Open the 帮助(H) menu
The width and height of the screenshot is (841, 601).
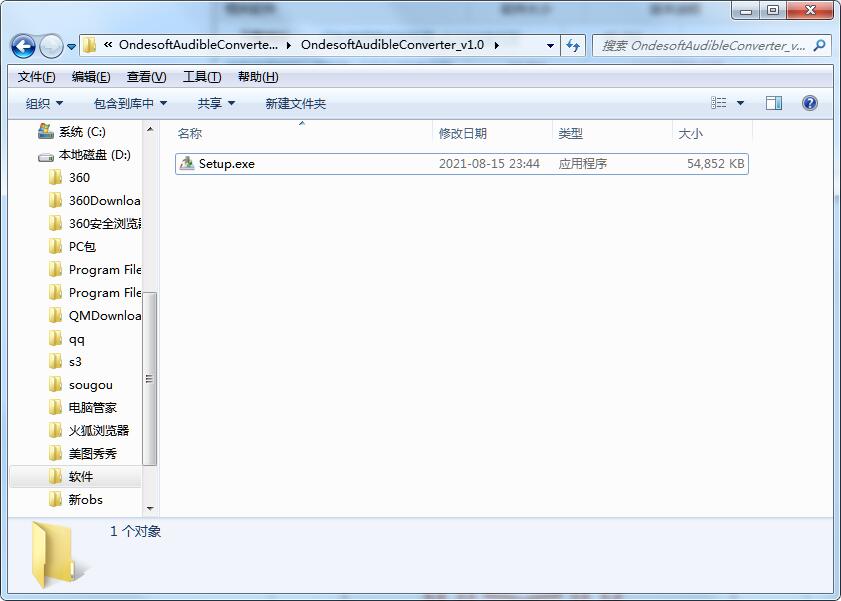pos(258,77)
